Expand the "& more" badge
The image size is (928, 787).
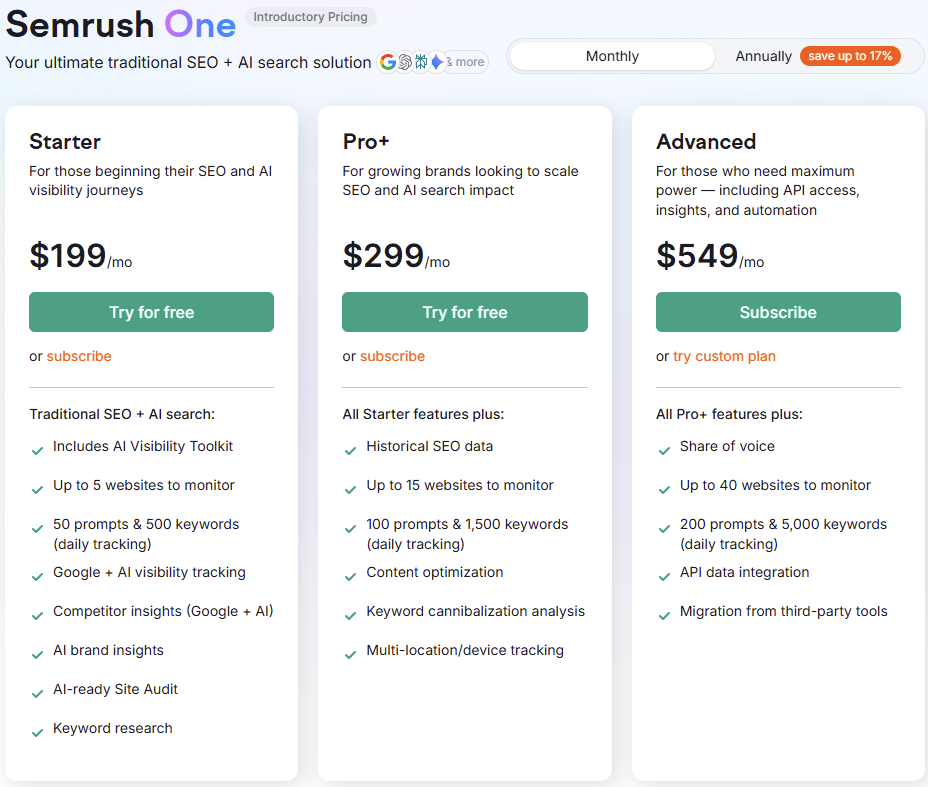[465, 62]
